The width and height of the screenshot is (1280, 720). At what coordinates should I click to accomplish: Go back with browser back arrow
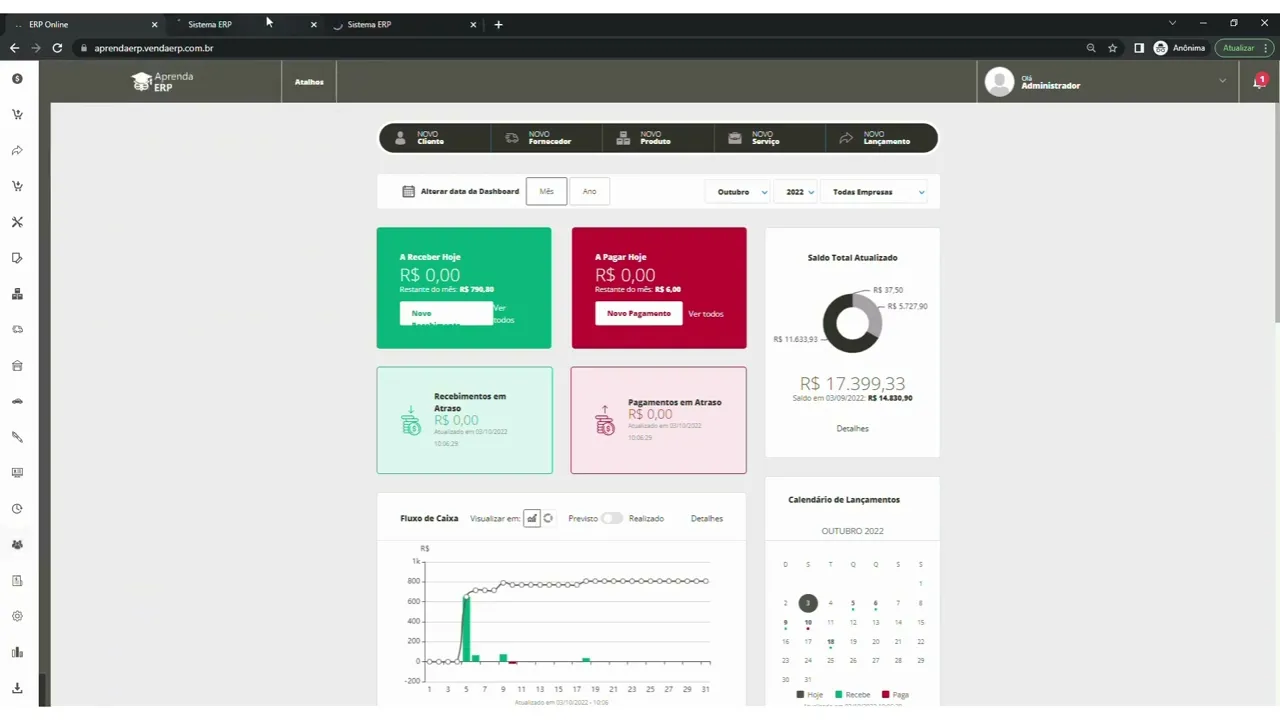pos(14,48)
